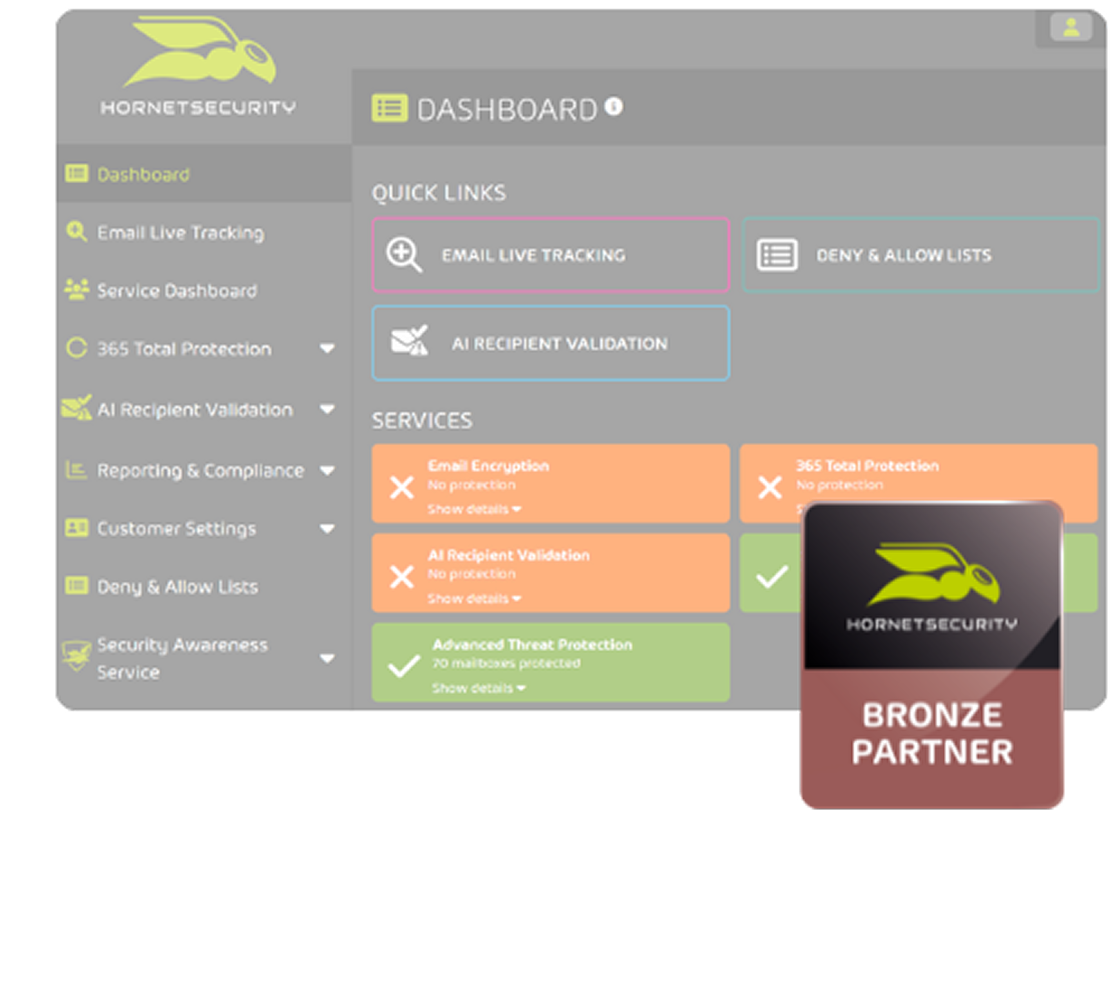Click the DASHBOARD page title

click(x=506, y=109)
